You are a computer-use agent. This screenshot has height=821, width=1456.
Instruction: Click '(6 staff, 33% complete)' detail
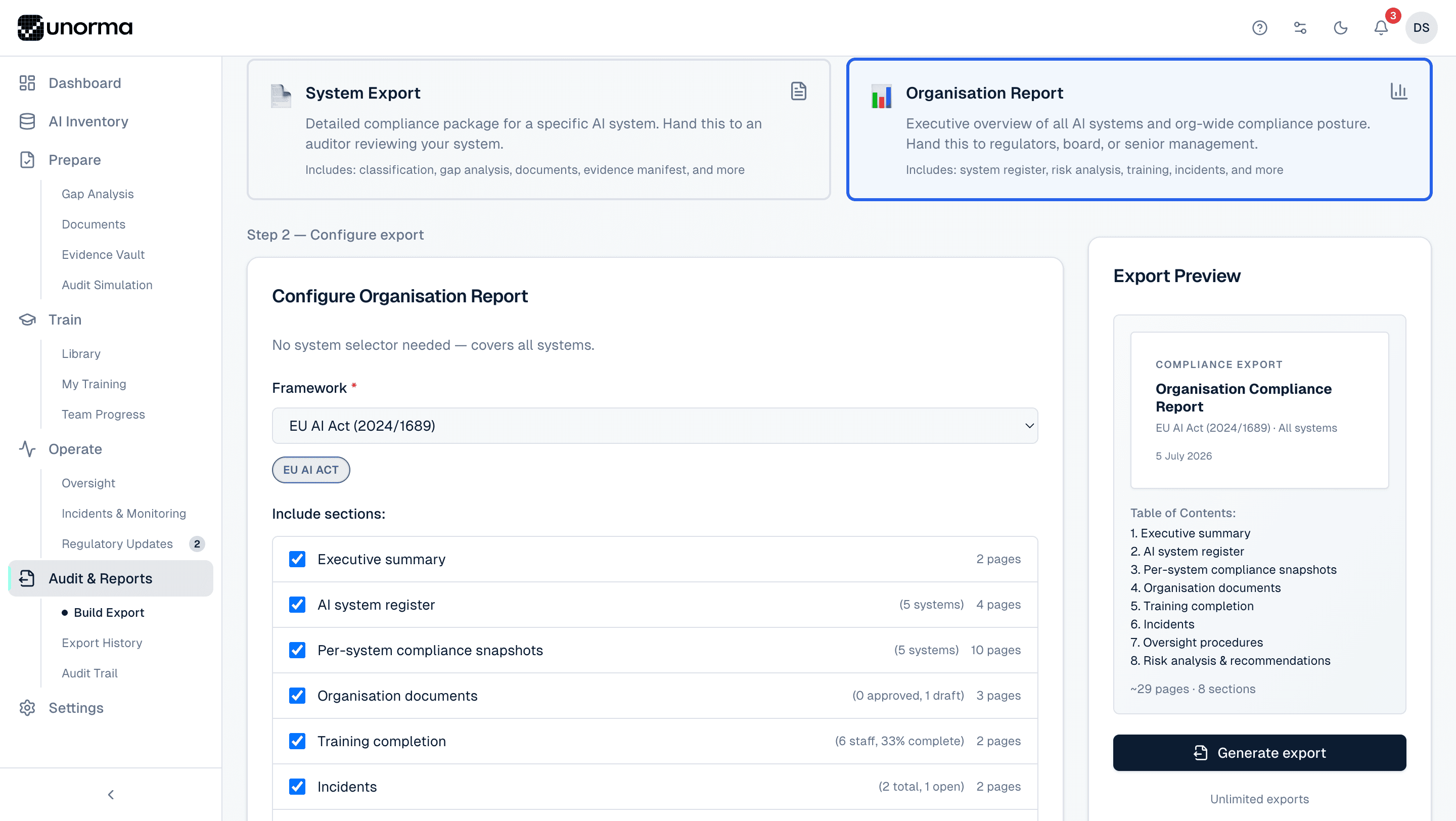pyautogui.click(x=899, y=741)
